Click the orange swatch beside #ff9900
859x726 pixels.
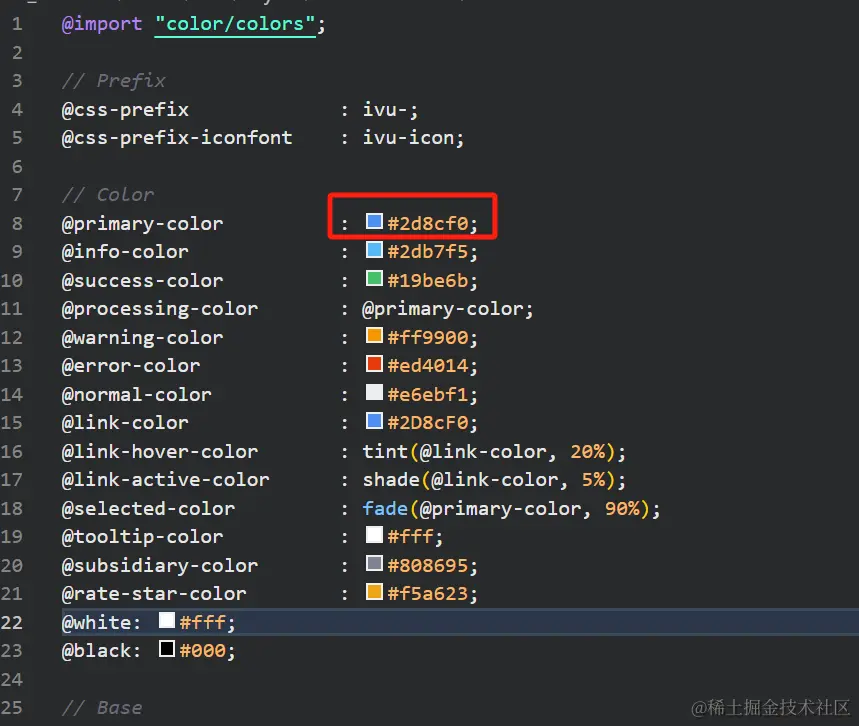(374, 335)
